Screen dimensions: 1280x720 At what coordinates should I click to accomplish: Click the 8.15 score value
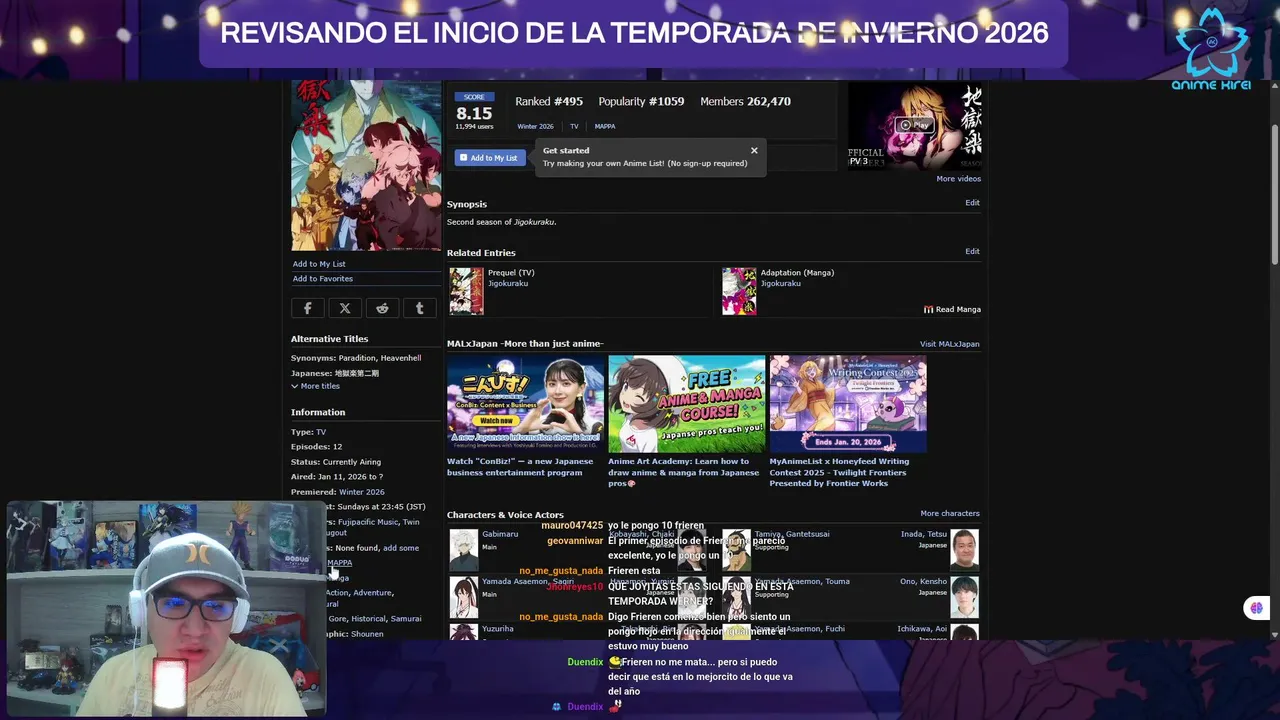pos(474,114)
